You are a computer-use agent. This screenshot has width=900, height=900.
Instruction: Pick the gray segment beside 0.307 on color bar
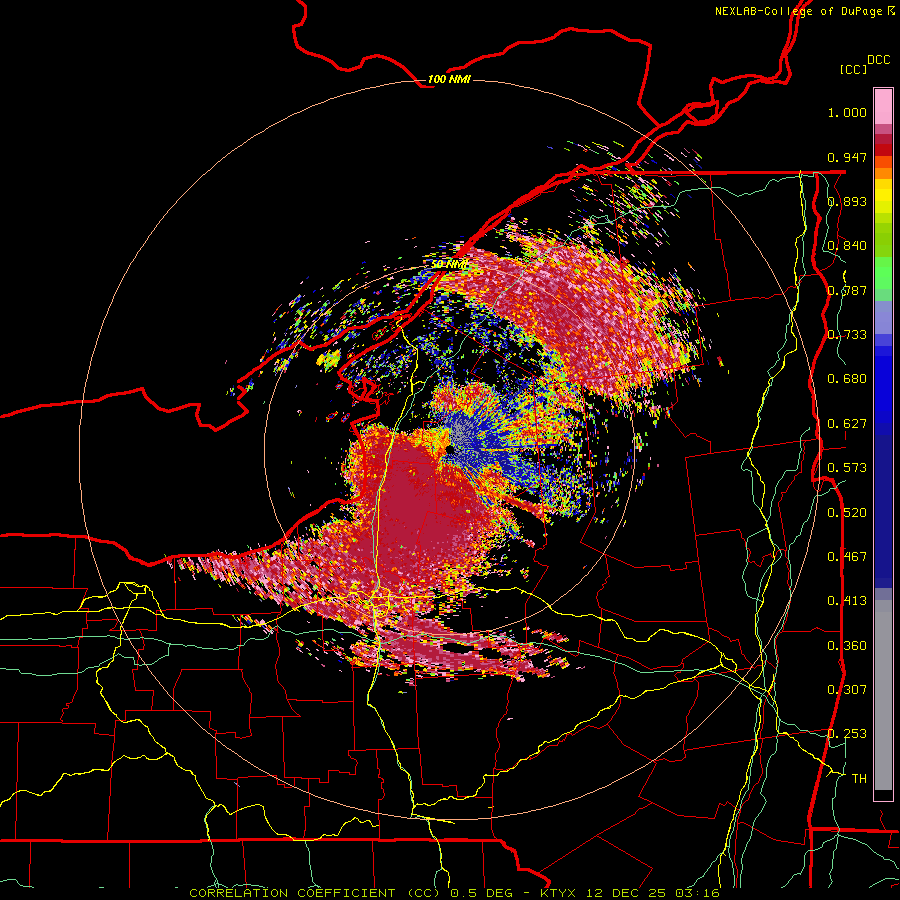883,695
